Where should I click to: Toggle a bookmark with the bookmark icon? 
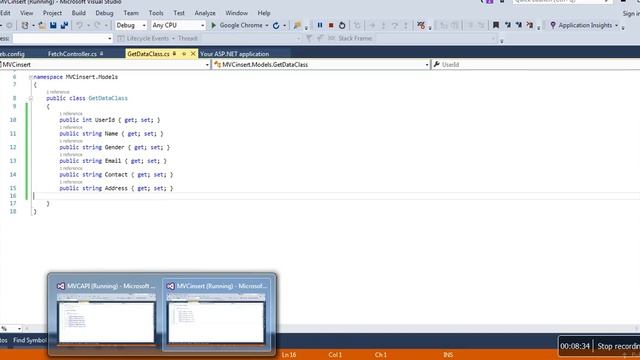[496, 25]
